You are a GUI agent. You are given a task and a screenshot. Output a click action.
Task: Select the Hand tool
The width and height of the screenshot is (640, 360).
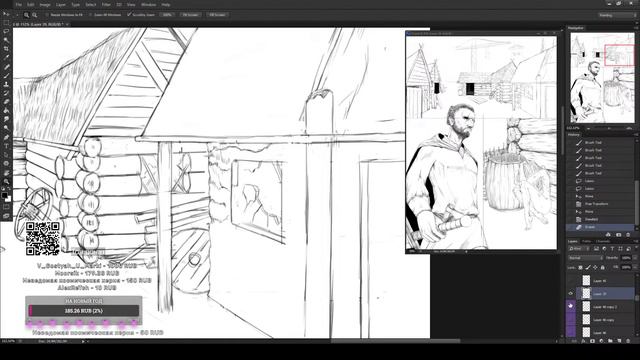pyautogui.click(x=6, y=173)
